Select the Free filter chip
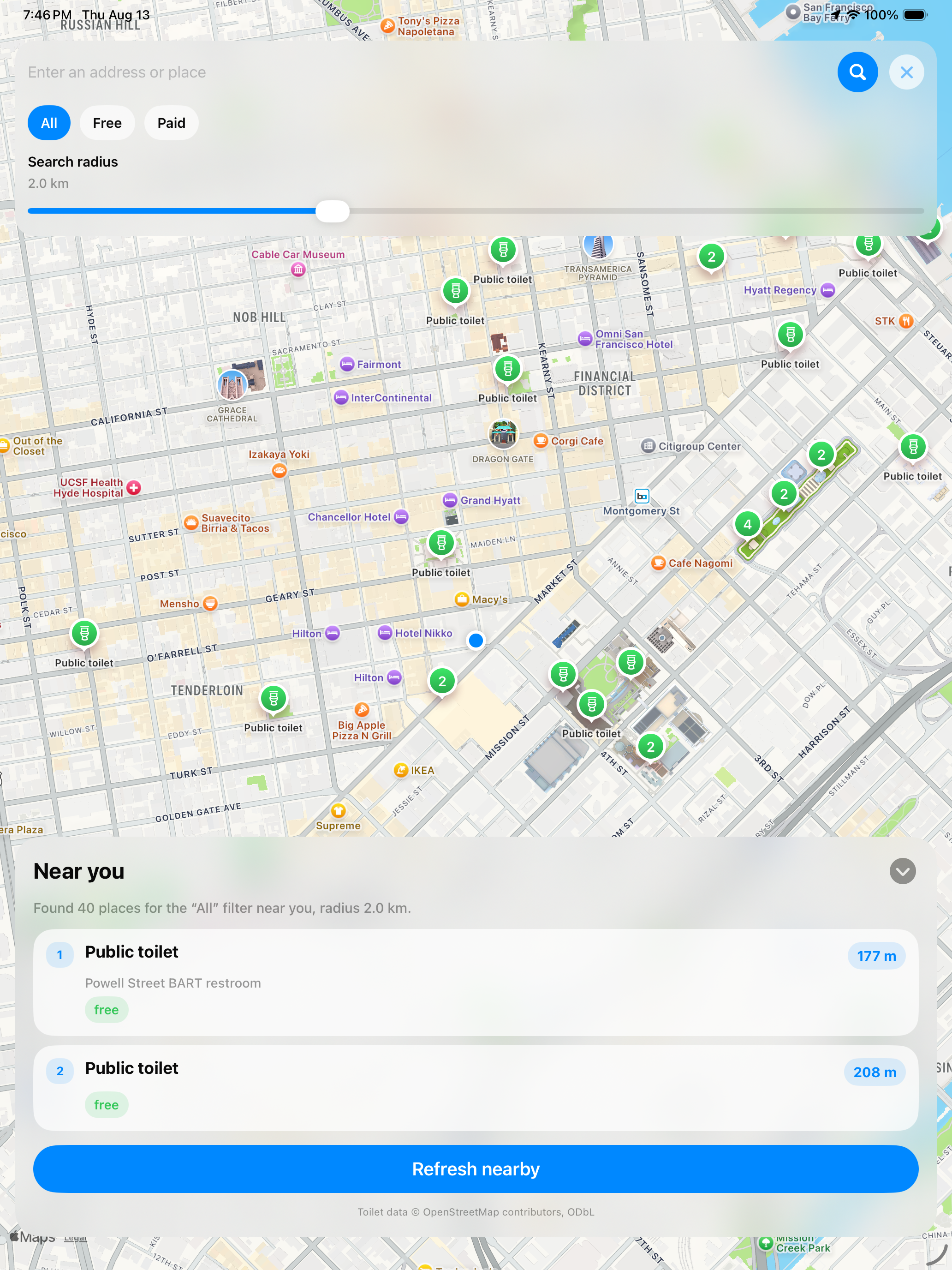The height and width of the screenshot is (1270, 952). point(107,123)
